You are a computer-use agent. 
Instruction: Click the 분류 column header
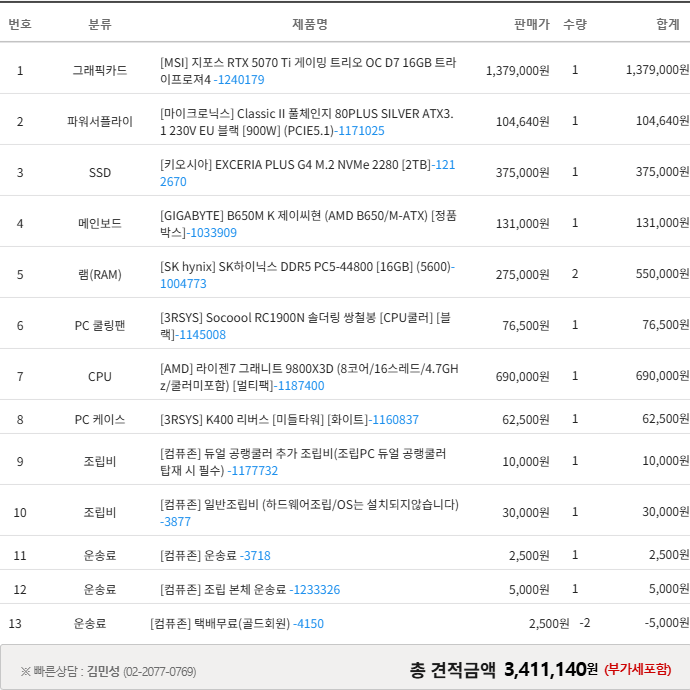(100, 23)
